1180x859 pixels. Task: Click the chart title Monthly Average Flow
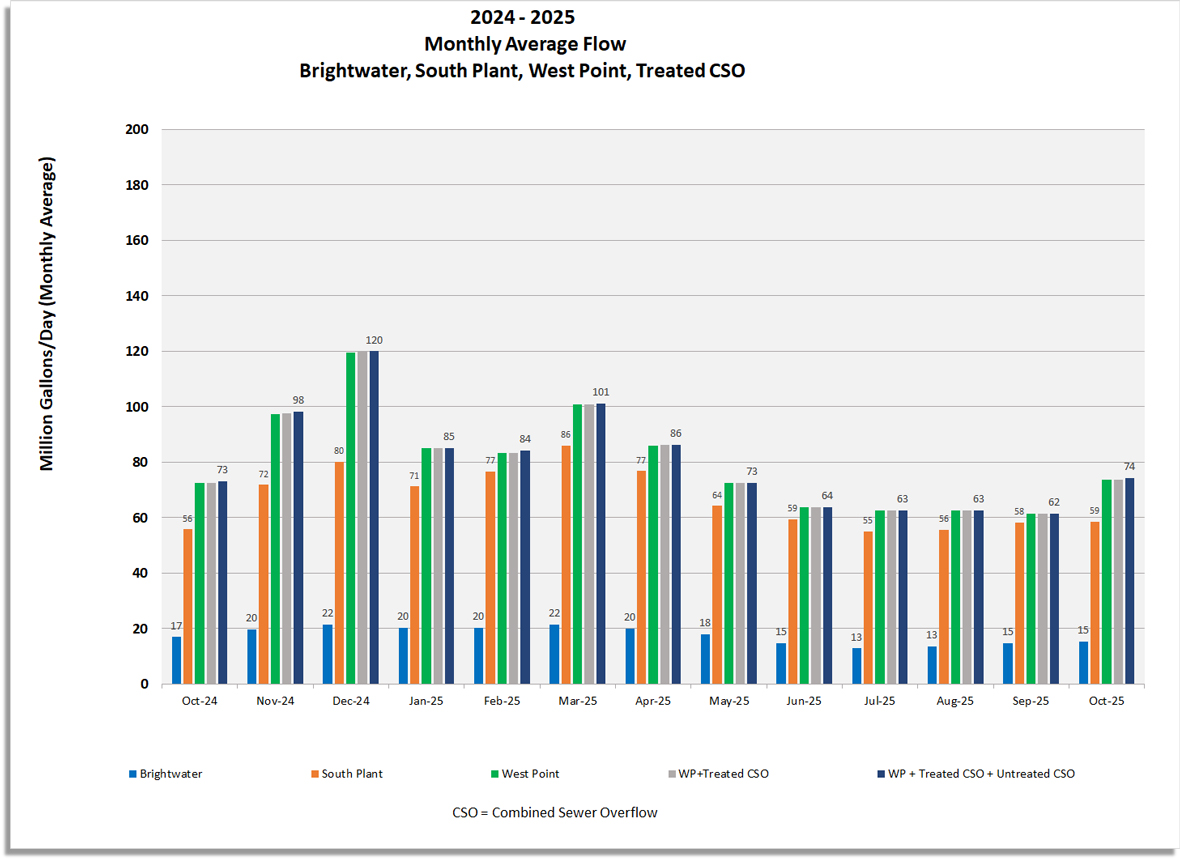(526, 43)
